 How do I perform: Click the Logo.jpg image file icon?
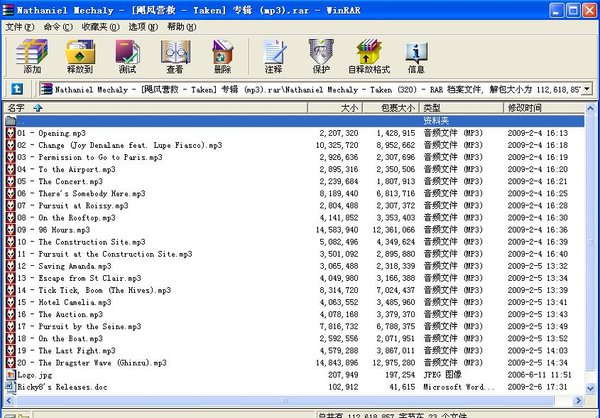(x=11, y=375)
